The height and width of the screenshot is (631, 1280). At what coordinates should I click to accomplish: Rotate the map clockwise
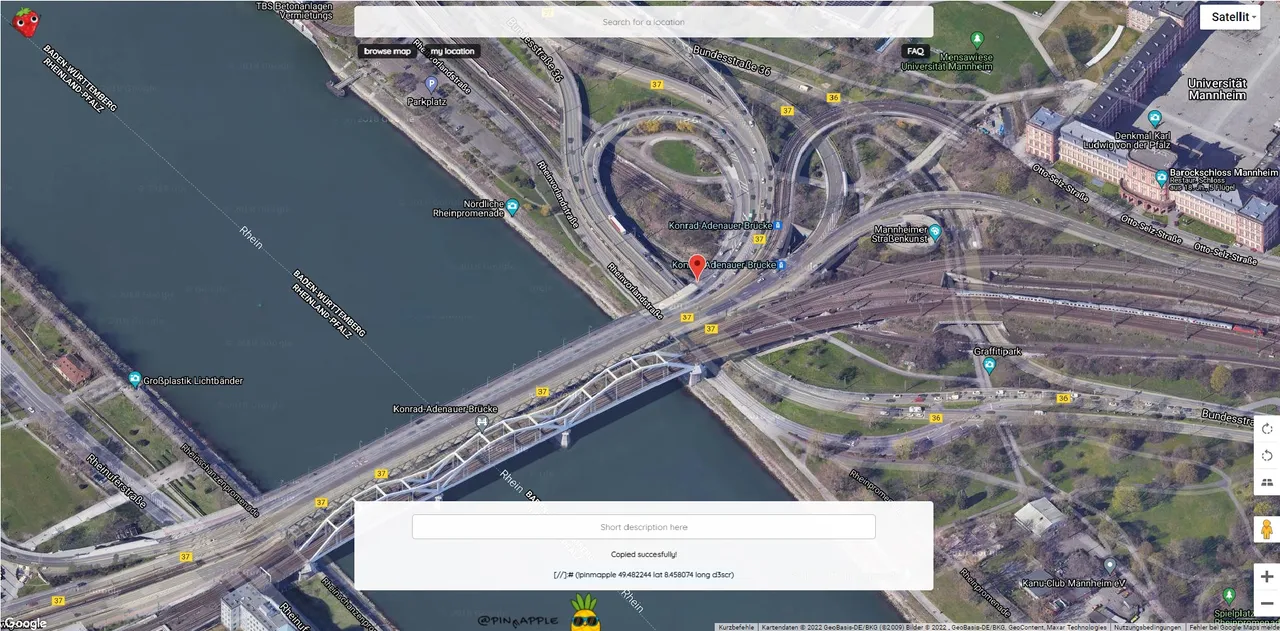[1267, 429]
